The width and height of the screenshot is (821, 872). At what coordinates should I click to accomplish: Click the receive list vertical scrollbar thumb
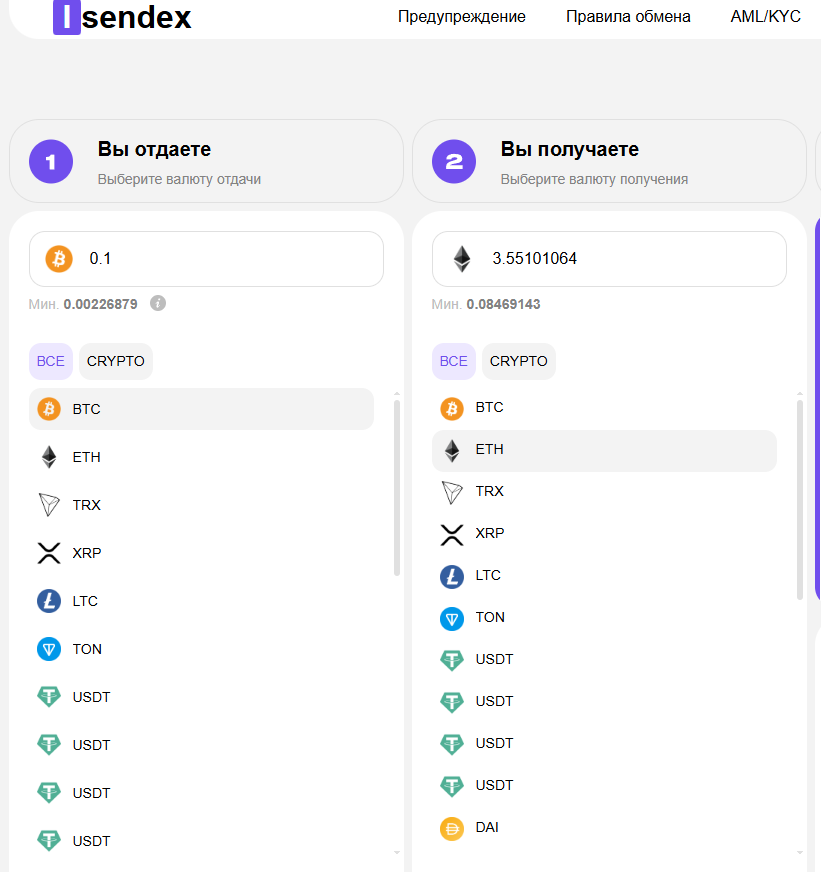800,499
